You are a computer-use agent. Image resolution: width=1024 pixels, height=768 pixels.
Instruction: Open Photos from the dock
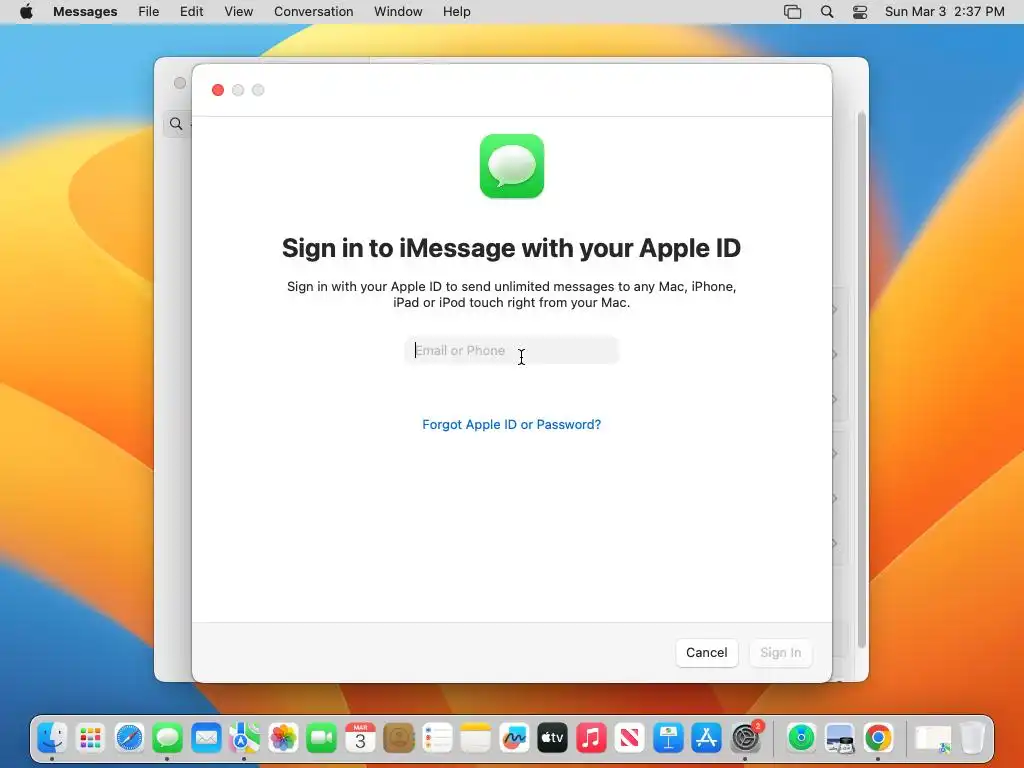[283, 738]
